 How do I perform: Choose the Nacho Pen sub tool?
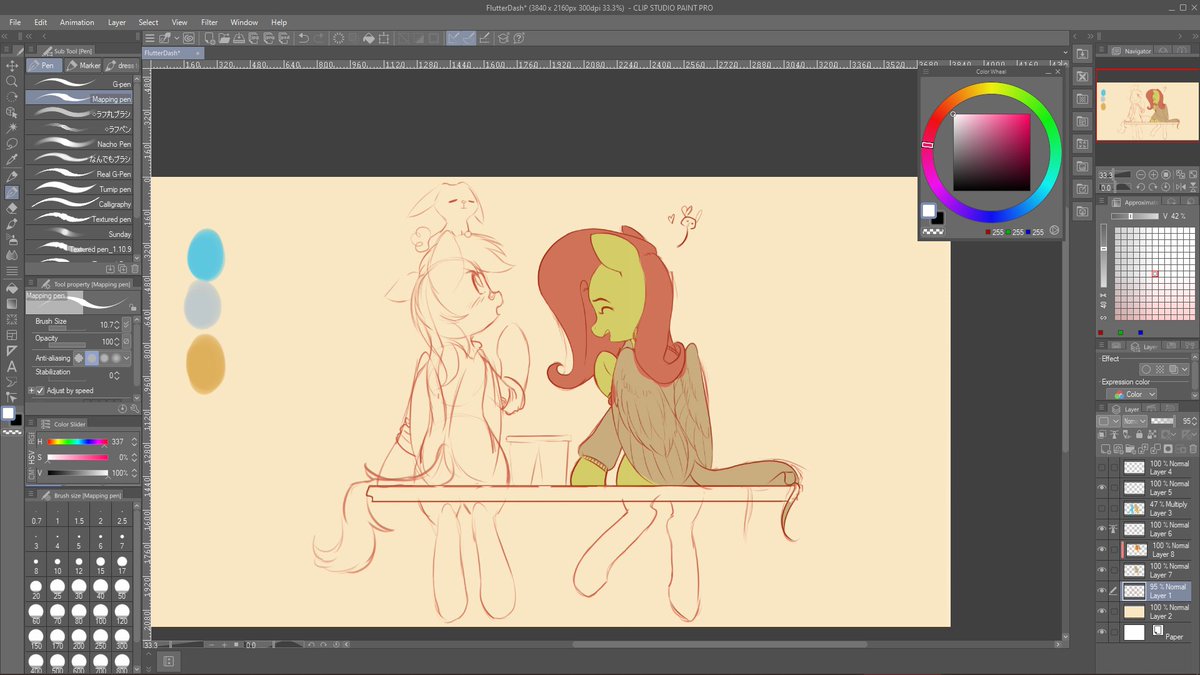(79, 144)
